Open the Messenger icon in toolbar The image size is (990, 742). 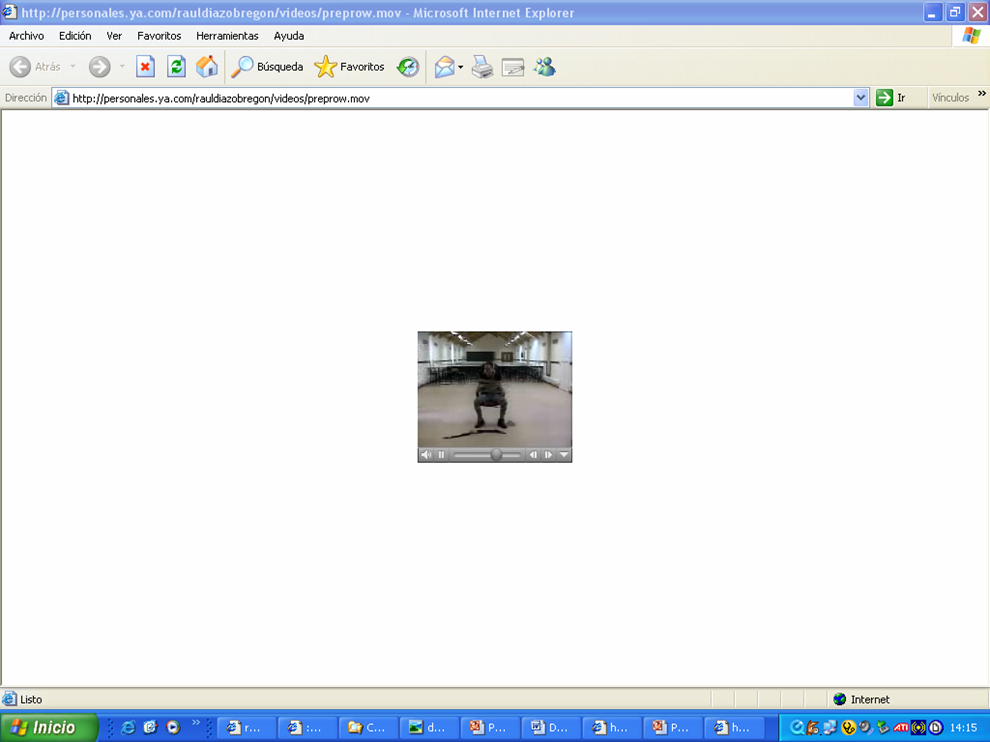tap(544, 67)
